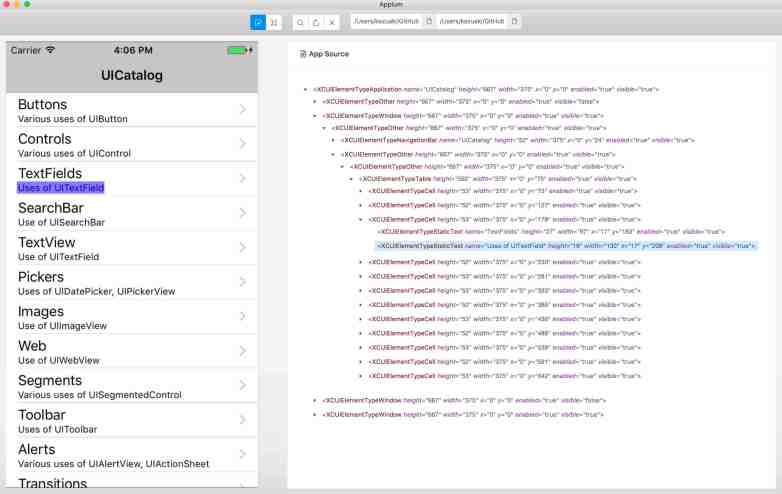Screen dimensions: 782x494
Task: Click the second path field in toolbar
Action: (x=472, y=21)
